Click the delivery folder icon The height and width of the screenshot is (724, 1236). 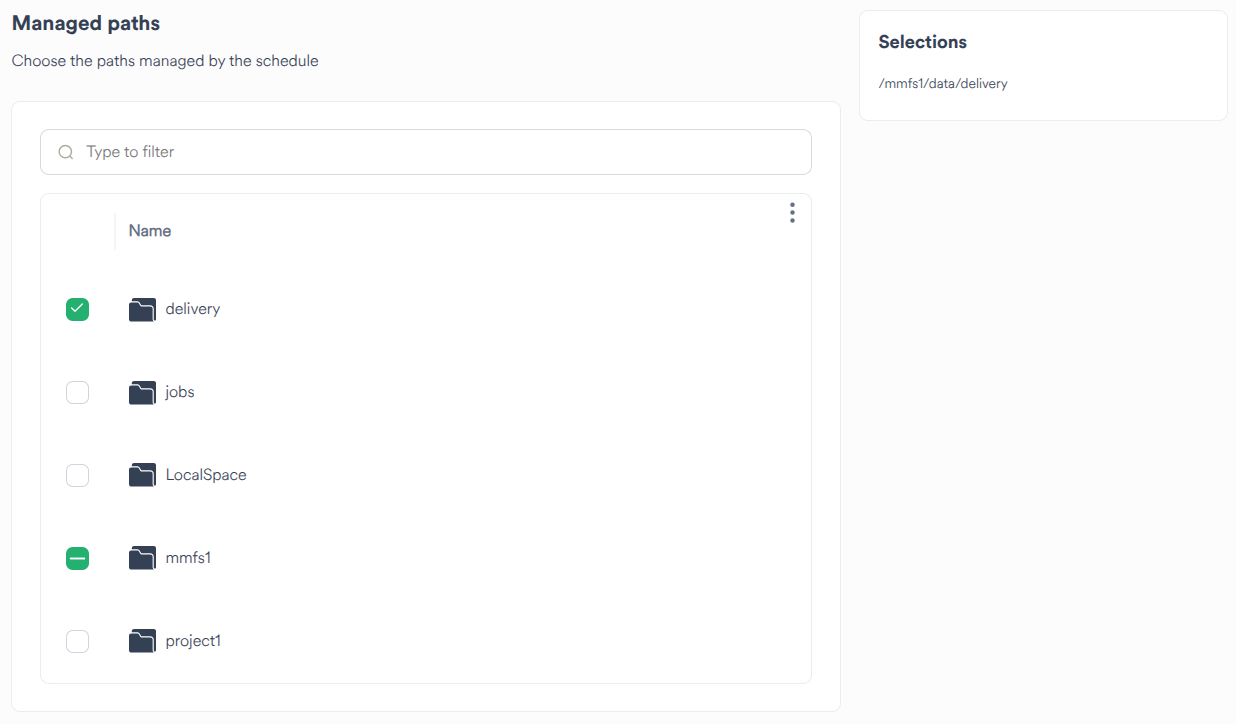click(142, 309)
